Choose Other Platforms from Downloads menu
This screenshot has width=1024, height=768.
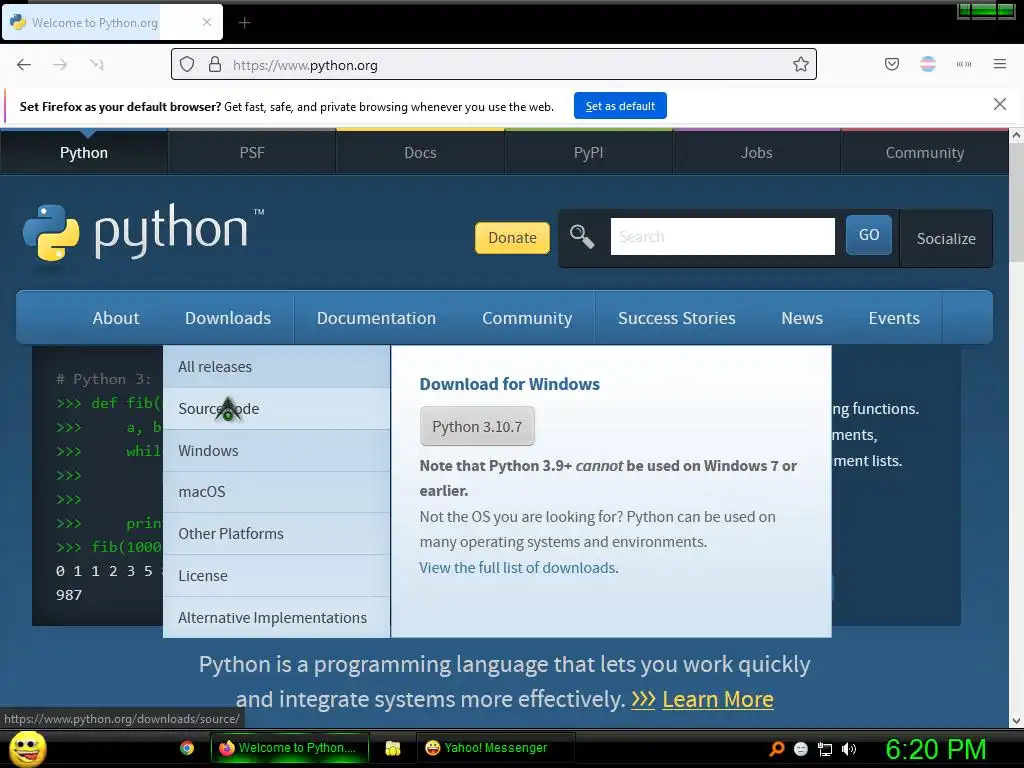tap(277, 534)
